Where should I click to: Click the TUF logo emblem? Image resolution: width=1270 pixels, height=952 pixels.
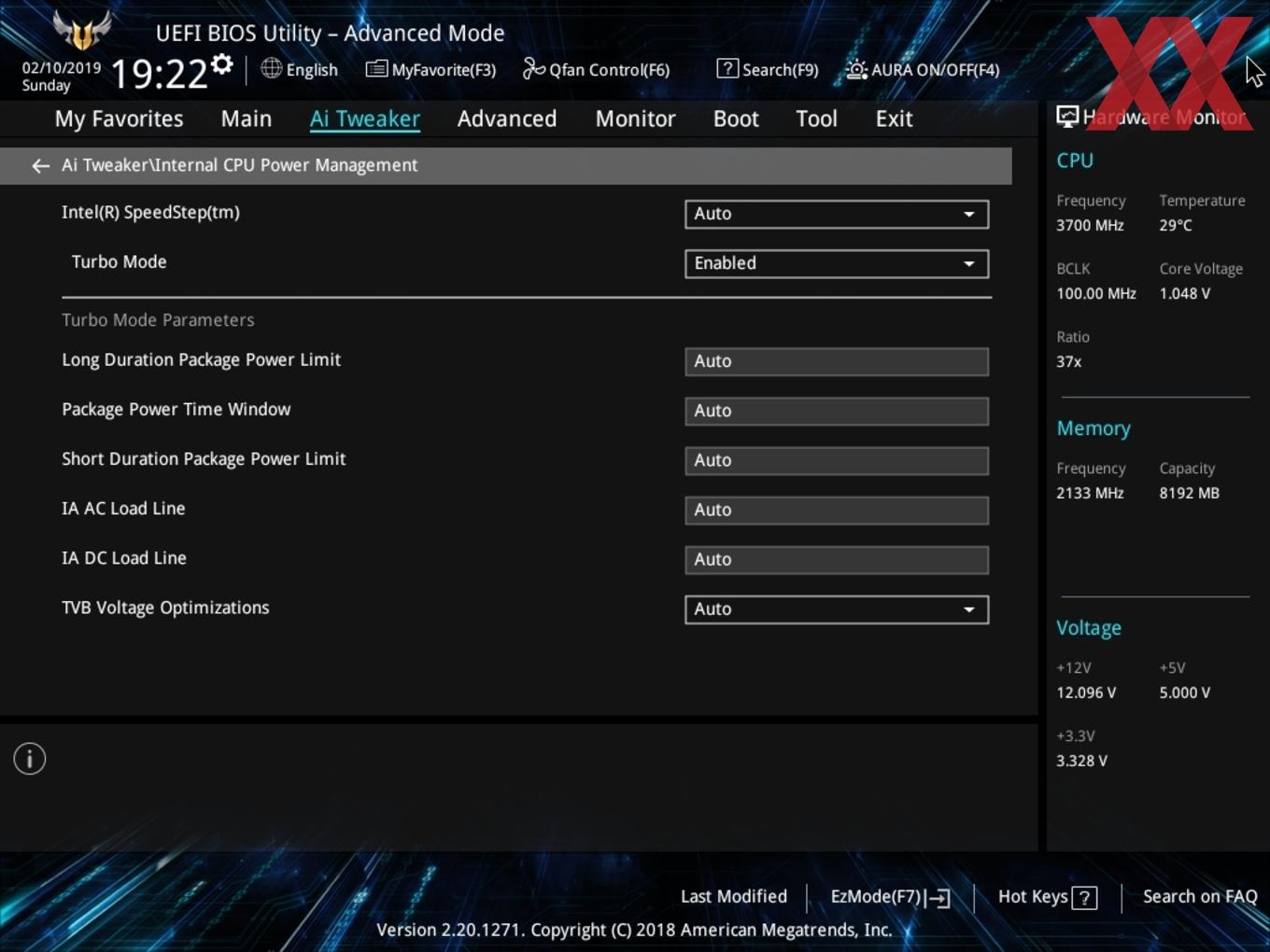click(x=82, y=31)
